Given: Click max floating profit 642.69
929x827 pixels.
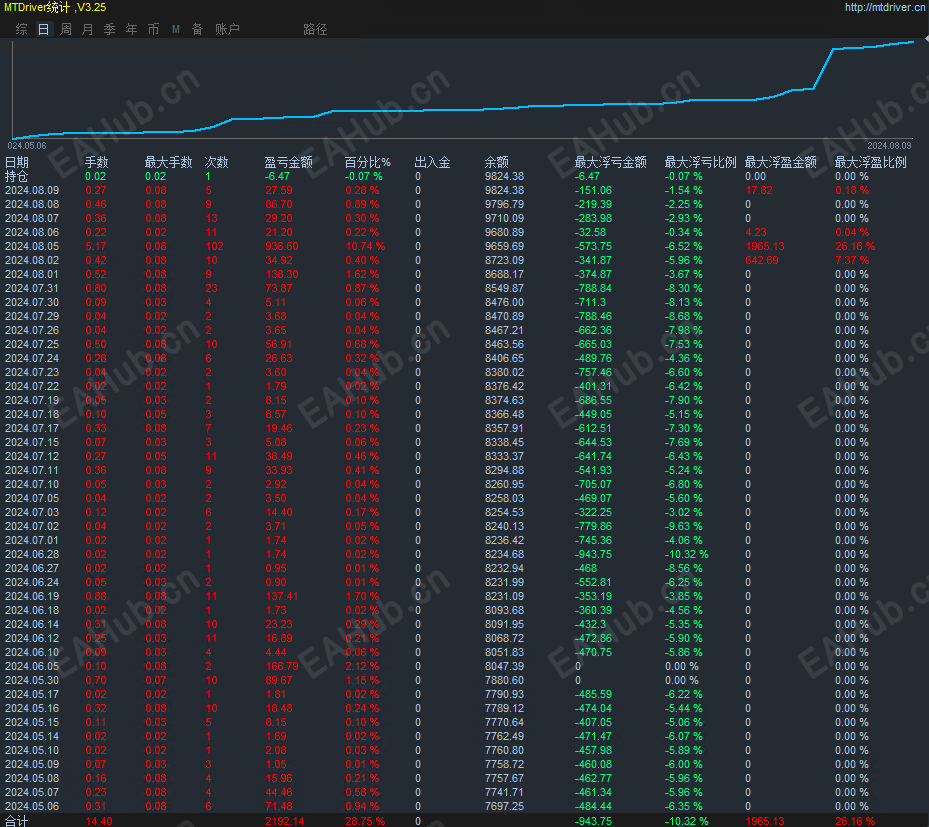Looking at the screenshot, I should pyautogui.click(x=762, y=260).
